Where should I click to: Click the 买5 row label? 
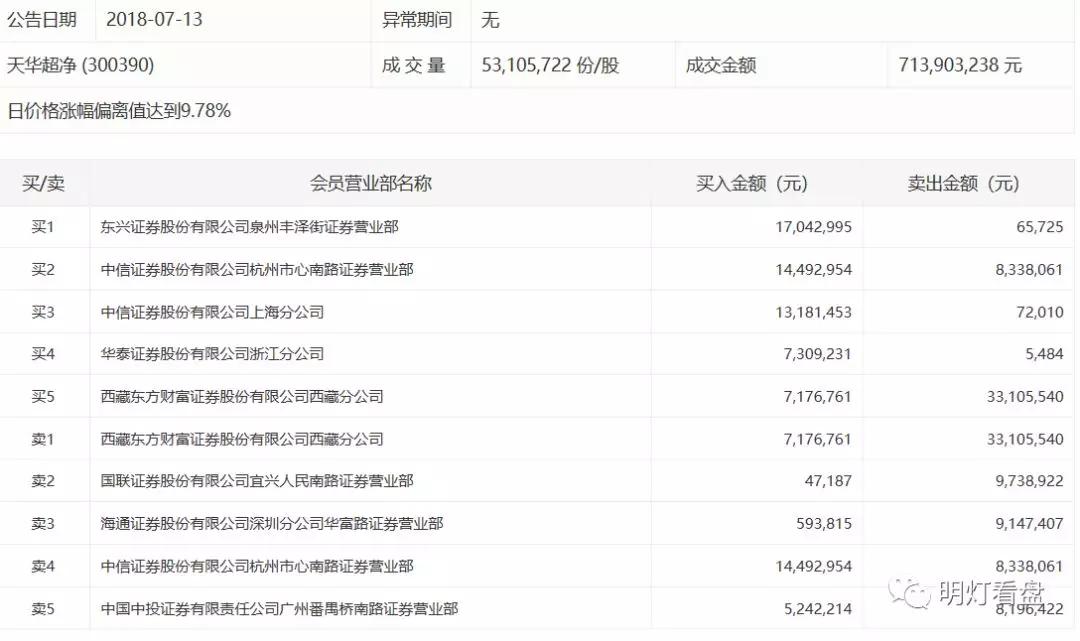pos(43,397)
